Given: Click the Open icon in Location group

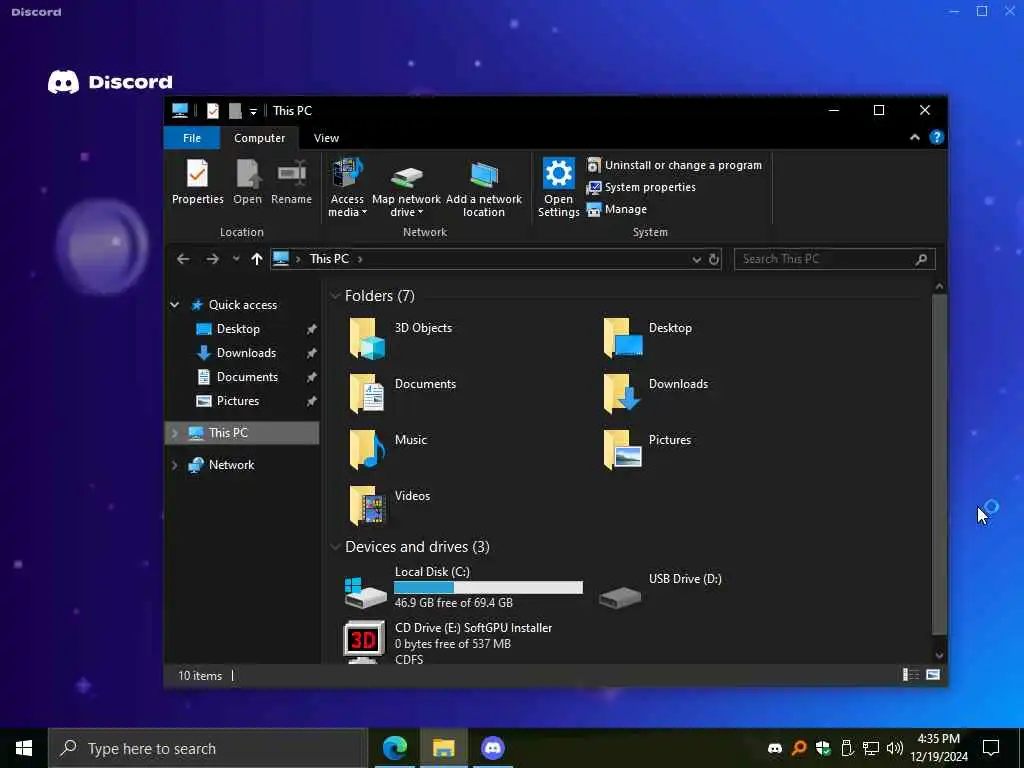Looking at the screenshot, I should pyautogui.click(x=248, y=174).
